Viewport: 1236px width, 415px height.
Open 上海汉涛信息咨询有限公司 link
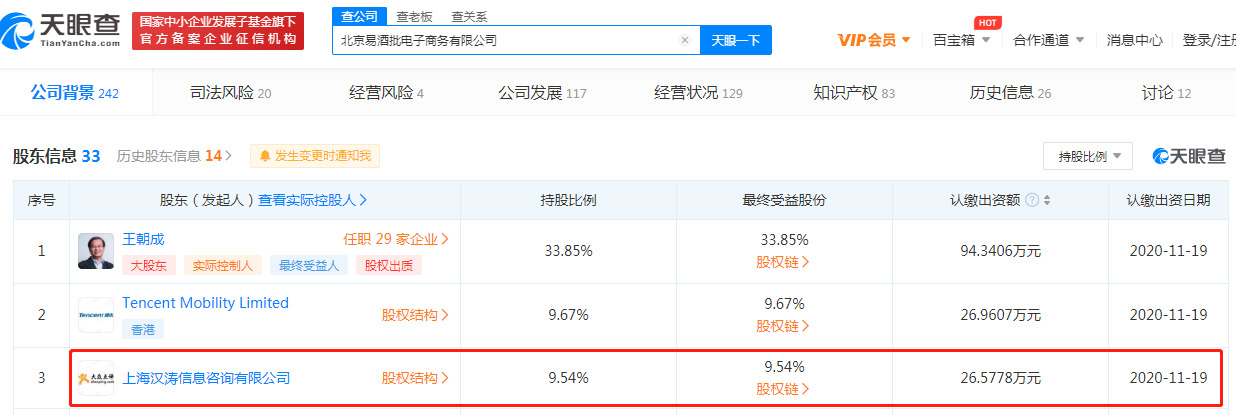206,378
